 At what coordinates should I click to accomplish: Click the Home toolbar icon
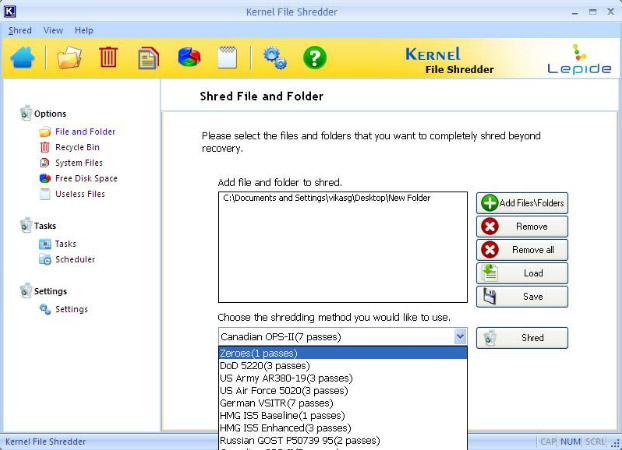pos(23,58)
